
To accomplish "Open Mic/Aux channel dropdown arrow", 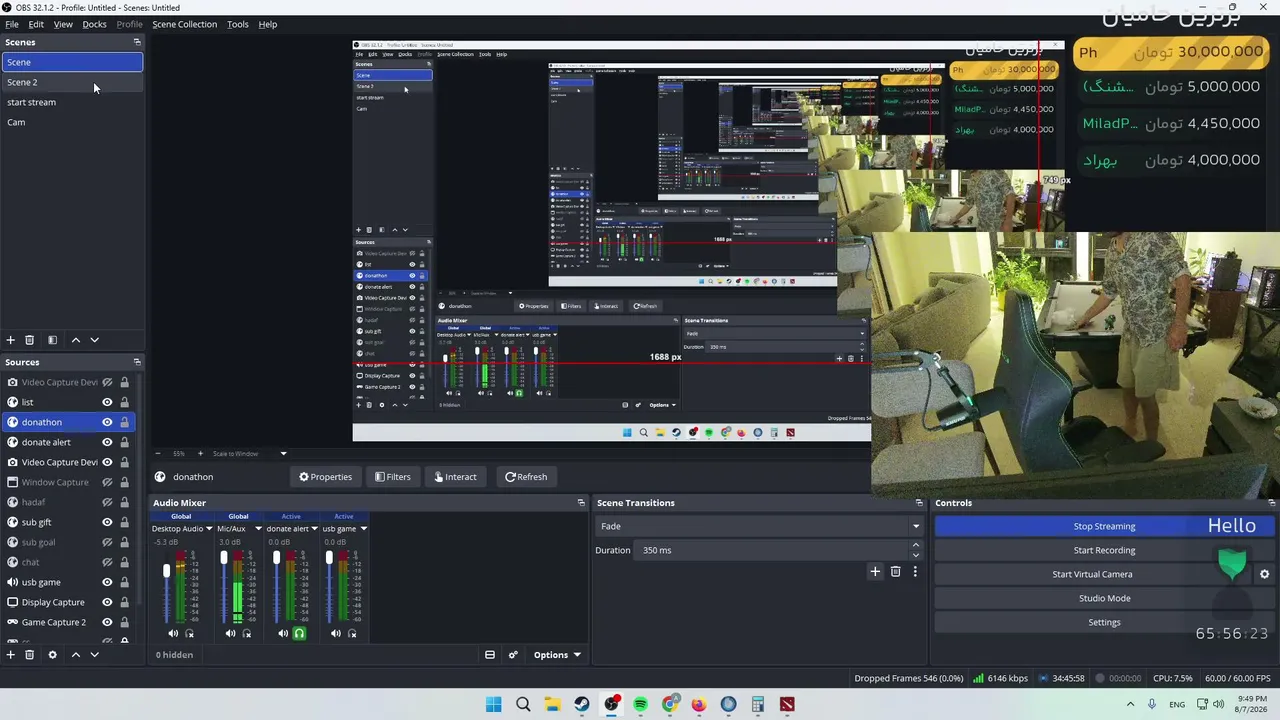I will [258, 529].
